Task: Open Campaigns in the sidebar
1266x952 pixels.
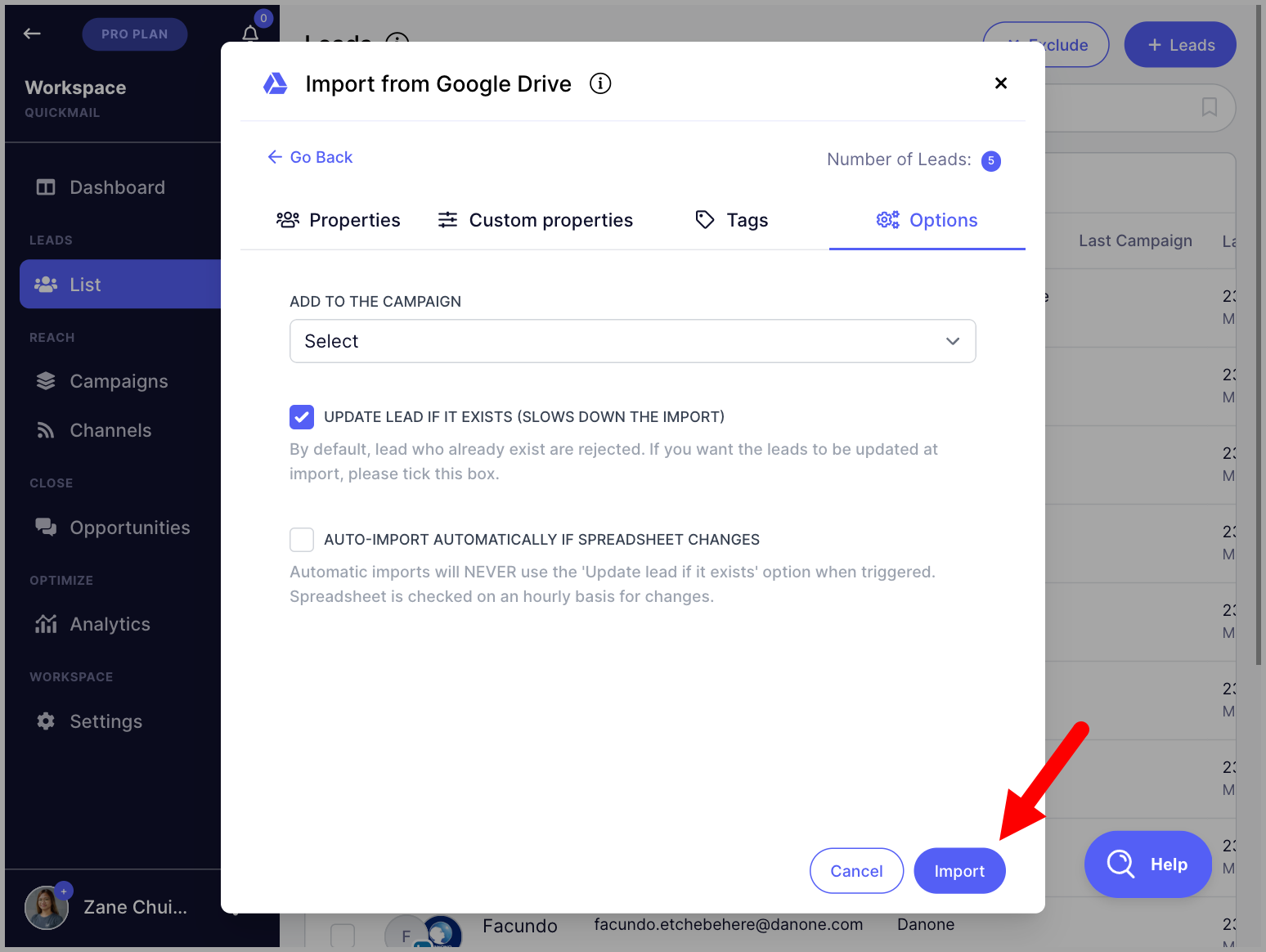Action: (x=119, y=381)
